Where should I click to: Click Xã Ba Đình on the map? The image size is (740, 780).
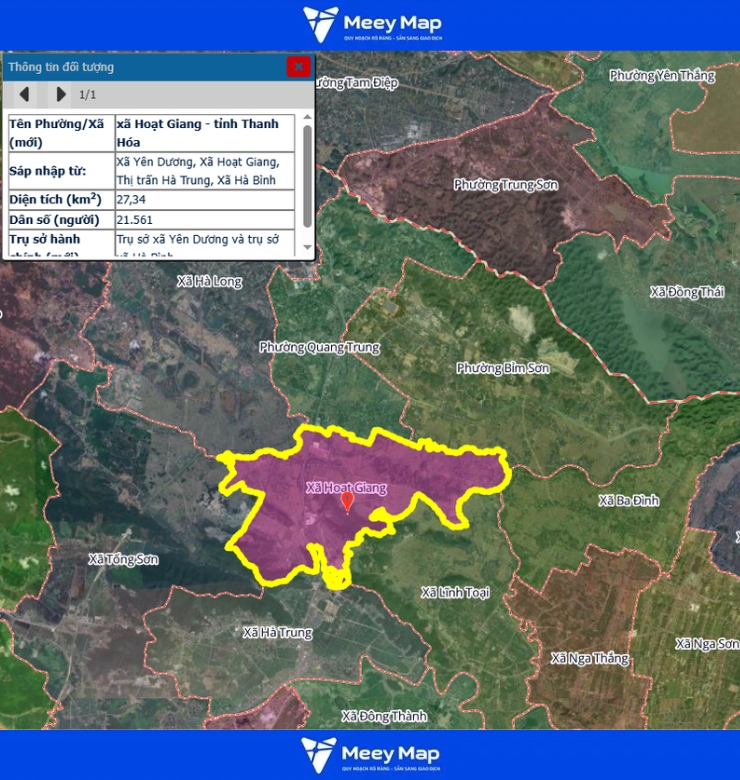pos(629,499)
